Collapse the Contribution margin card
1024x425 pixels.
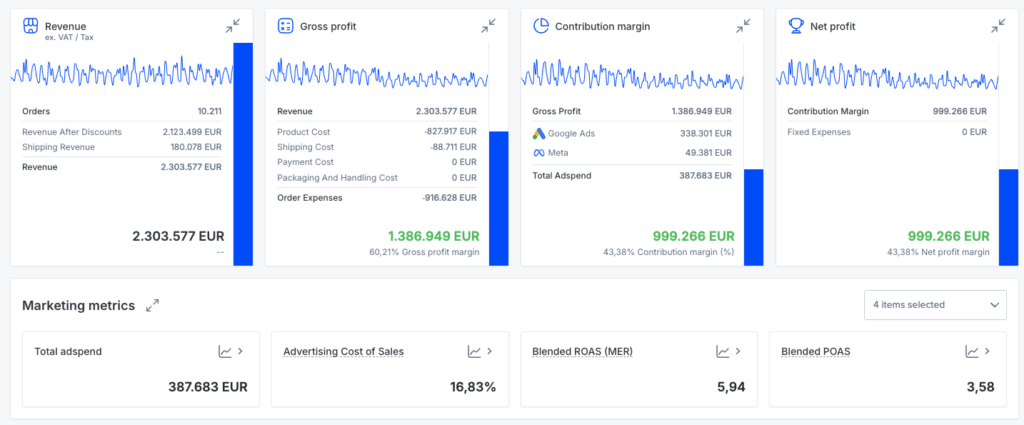tap(743, 25)
